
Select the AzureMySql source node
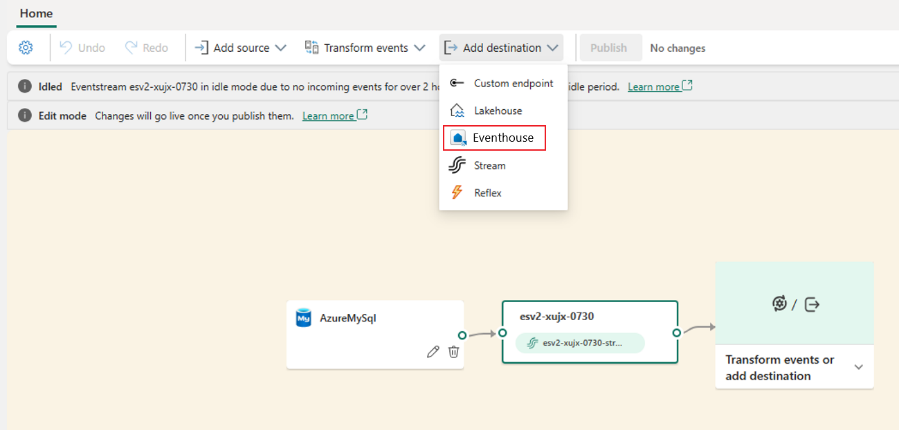click(x=375, y=335)
